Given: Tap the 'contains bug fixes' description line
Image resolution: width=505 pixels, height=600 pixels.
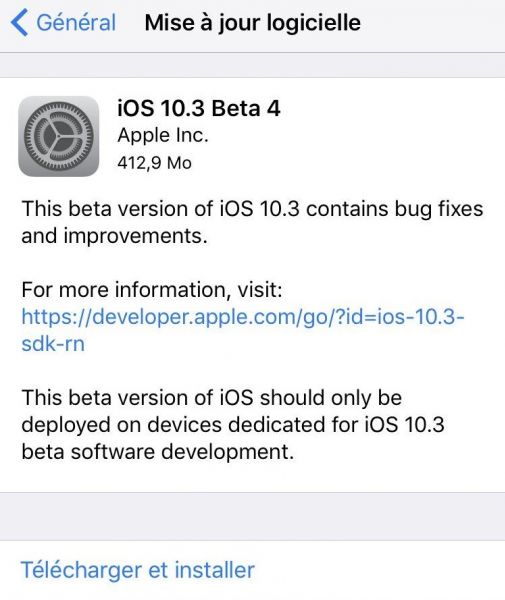Looking at the screenshot, I should [x=252, y=209].
